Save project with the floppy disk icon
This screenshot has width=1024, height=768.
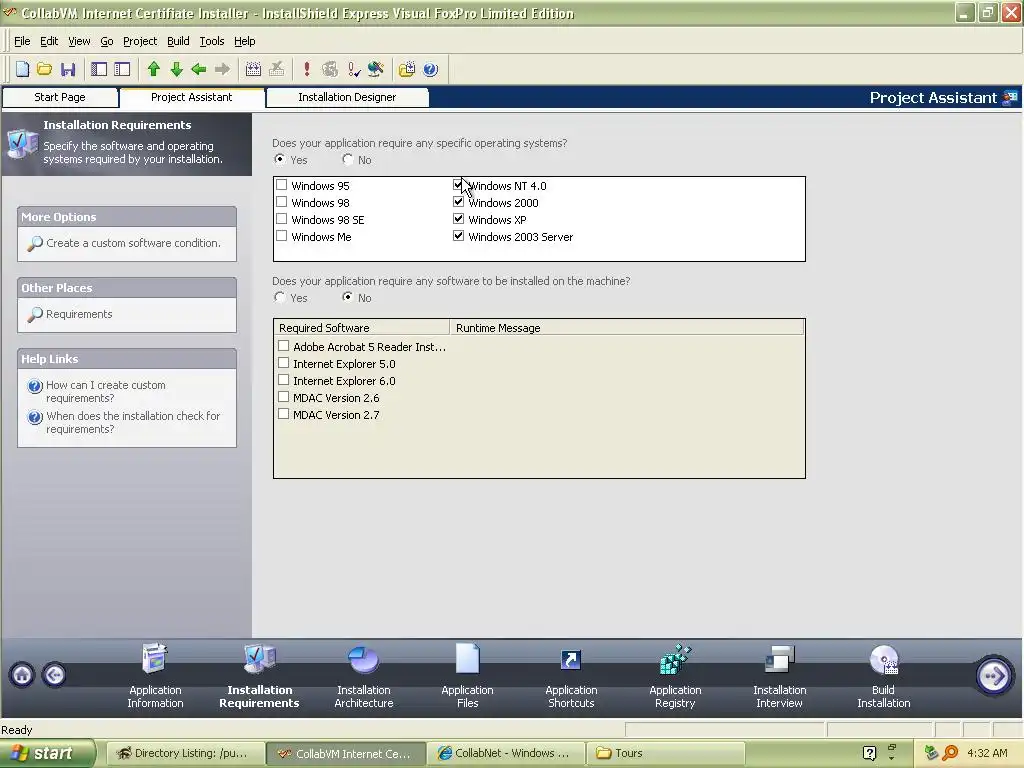pos(68,69)
